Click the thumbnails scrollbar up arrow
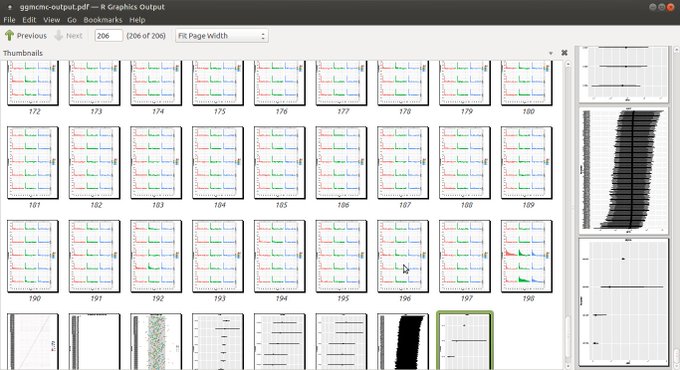Screen dimensions: 680x370 point(567,64)
